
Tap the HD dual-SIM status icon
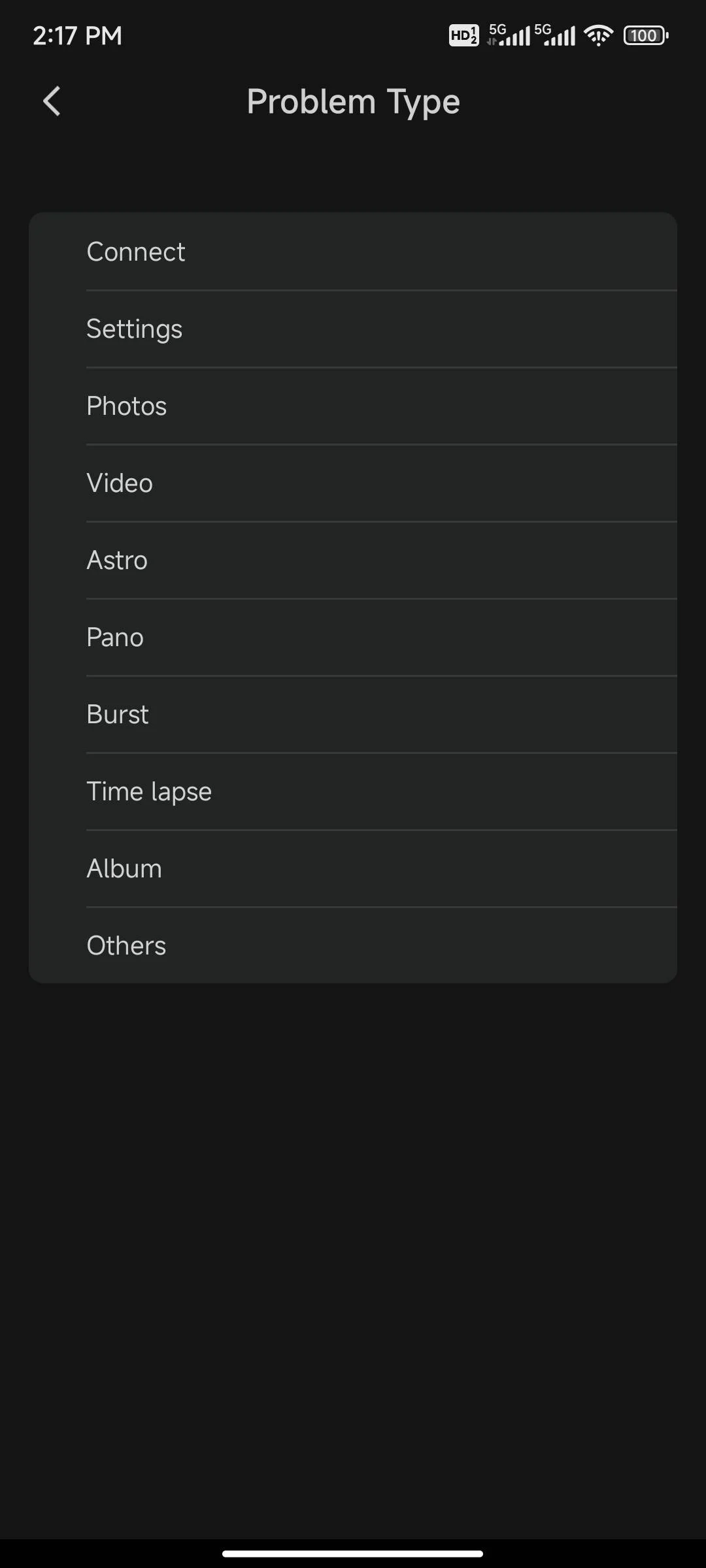(x=463, y=35)
